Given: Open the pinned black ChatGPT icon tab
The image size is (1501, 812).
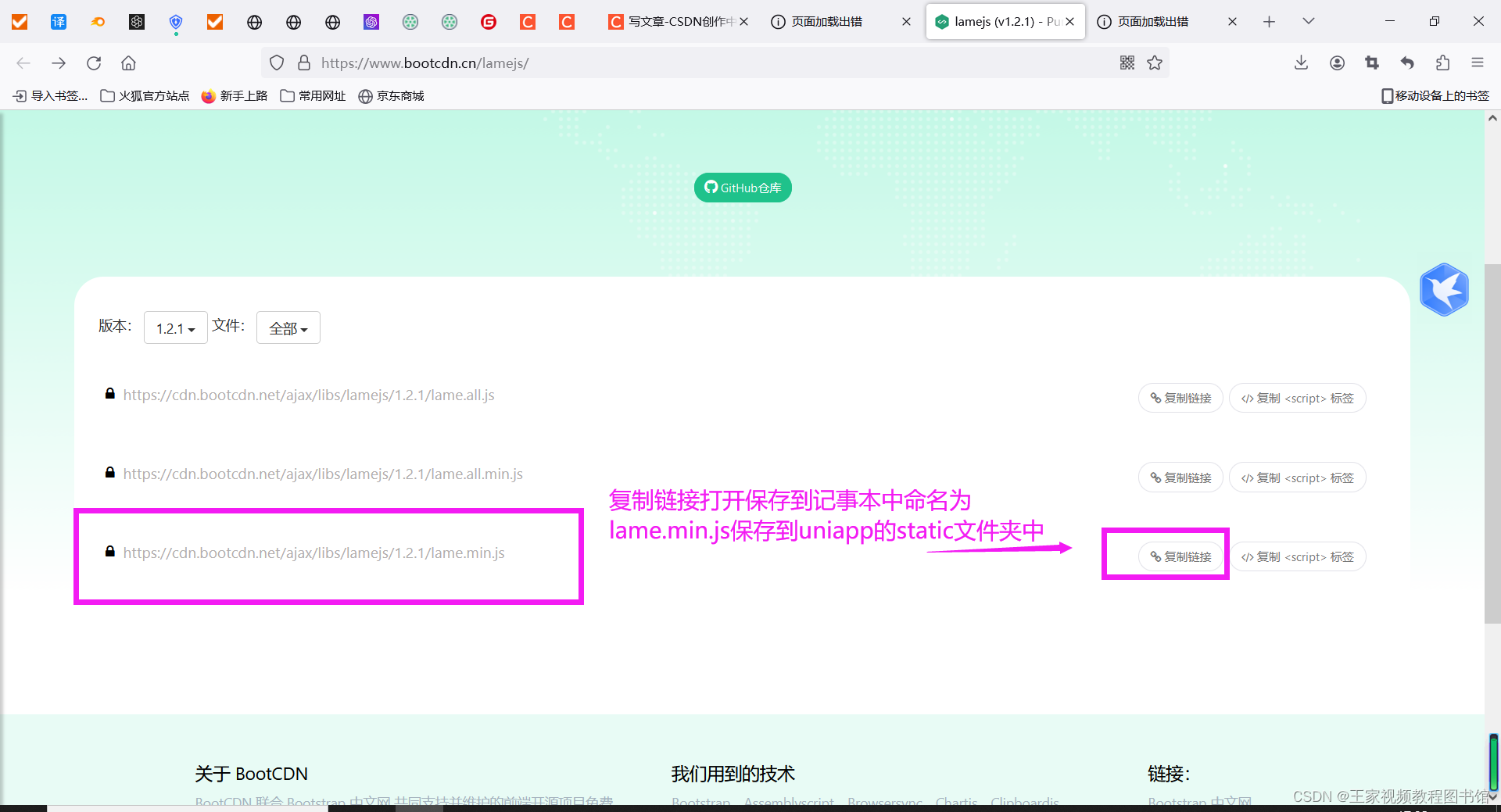Looking at the screenshot, I should click(137, 22).
